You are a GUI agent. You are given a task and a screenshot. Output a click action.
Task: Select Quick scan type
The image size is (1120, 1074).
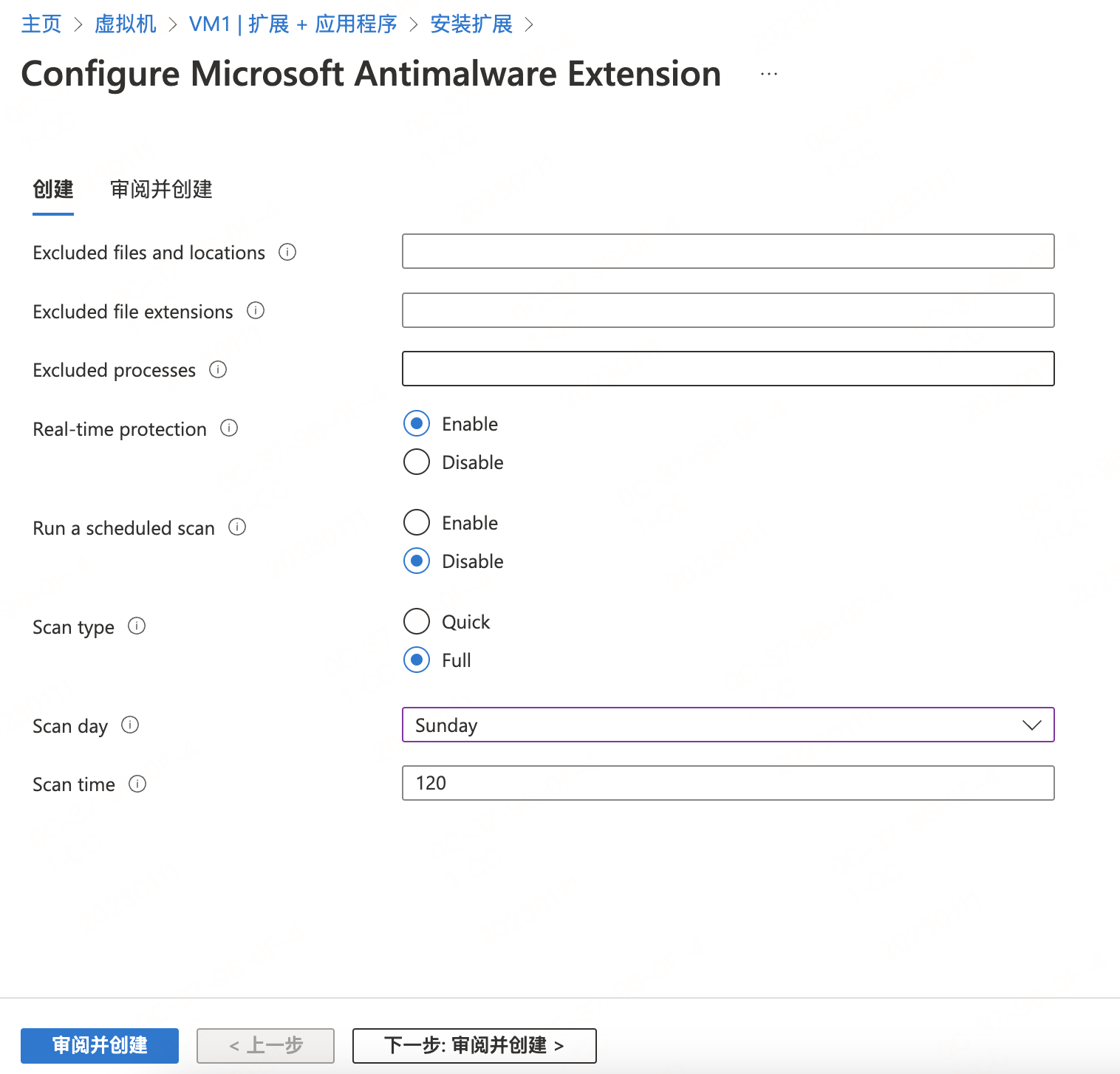(x=417, y=621)
